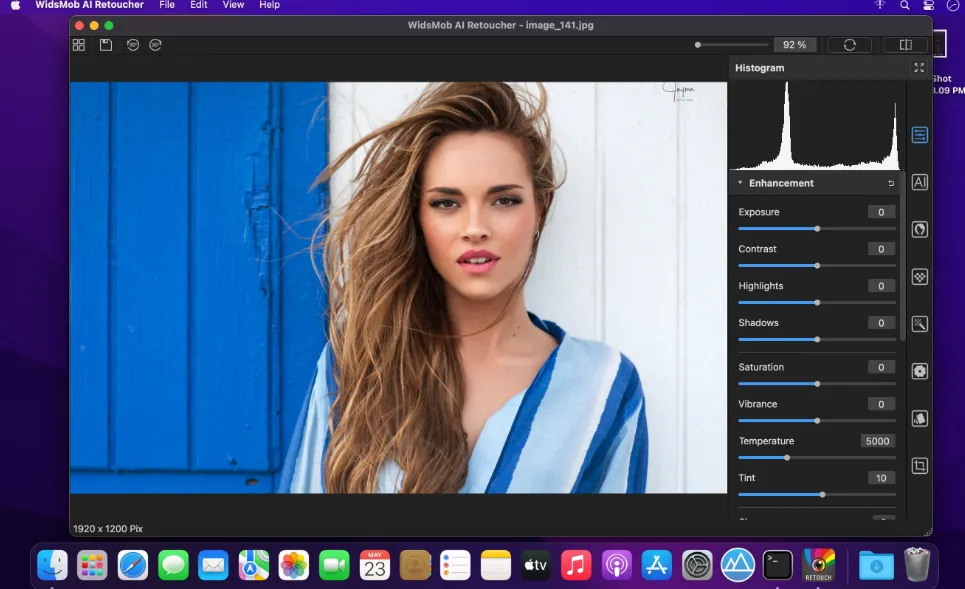Image resolution: width=965 pixels, height=589 pixels.
Task: Click the Tint slider track
Action: coord(817,495)
